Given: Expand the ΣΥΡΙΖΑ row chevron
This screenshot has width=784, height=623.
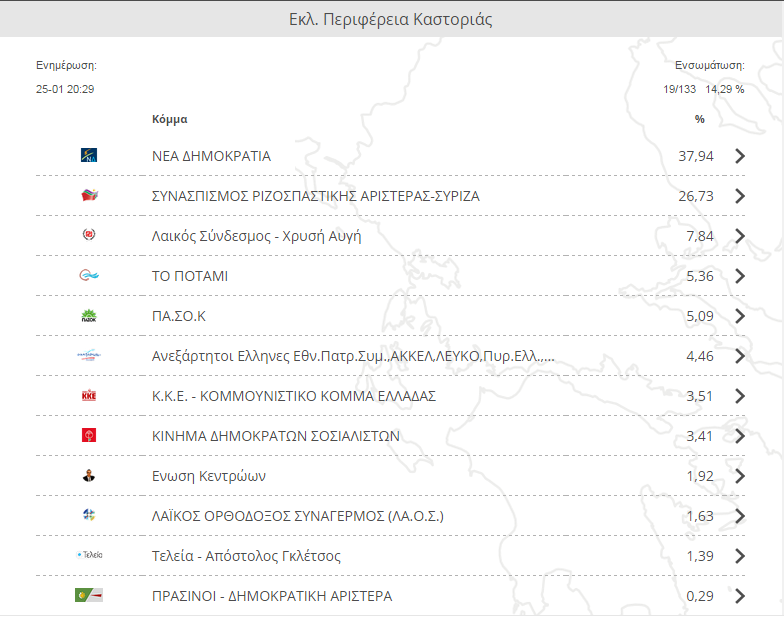Looking at the screenshot, I should point(740,196).
